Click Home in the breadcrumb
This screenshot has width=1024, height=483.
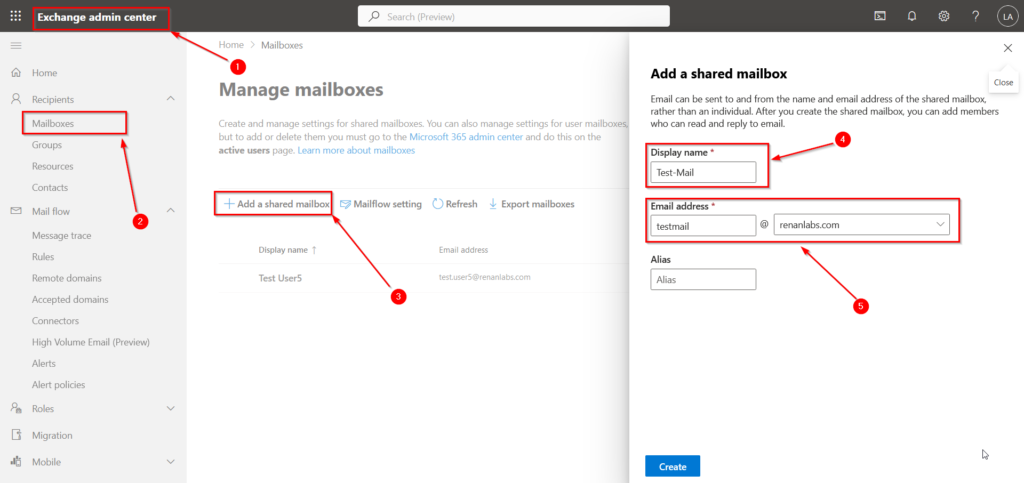[231, 45]
